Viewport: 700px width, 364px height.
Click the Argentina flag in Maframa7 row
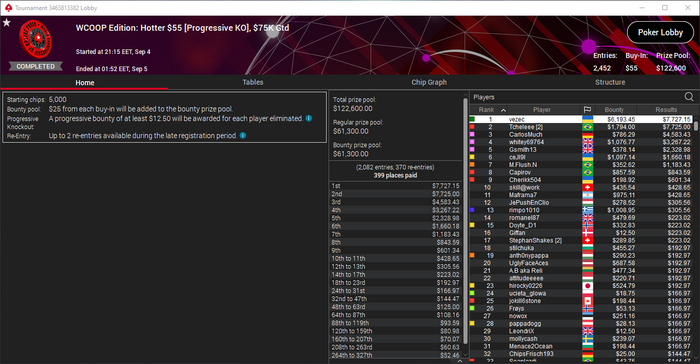[x=588, y=195]
